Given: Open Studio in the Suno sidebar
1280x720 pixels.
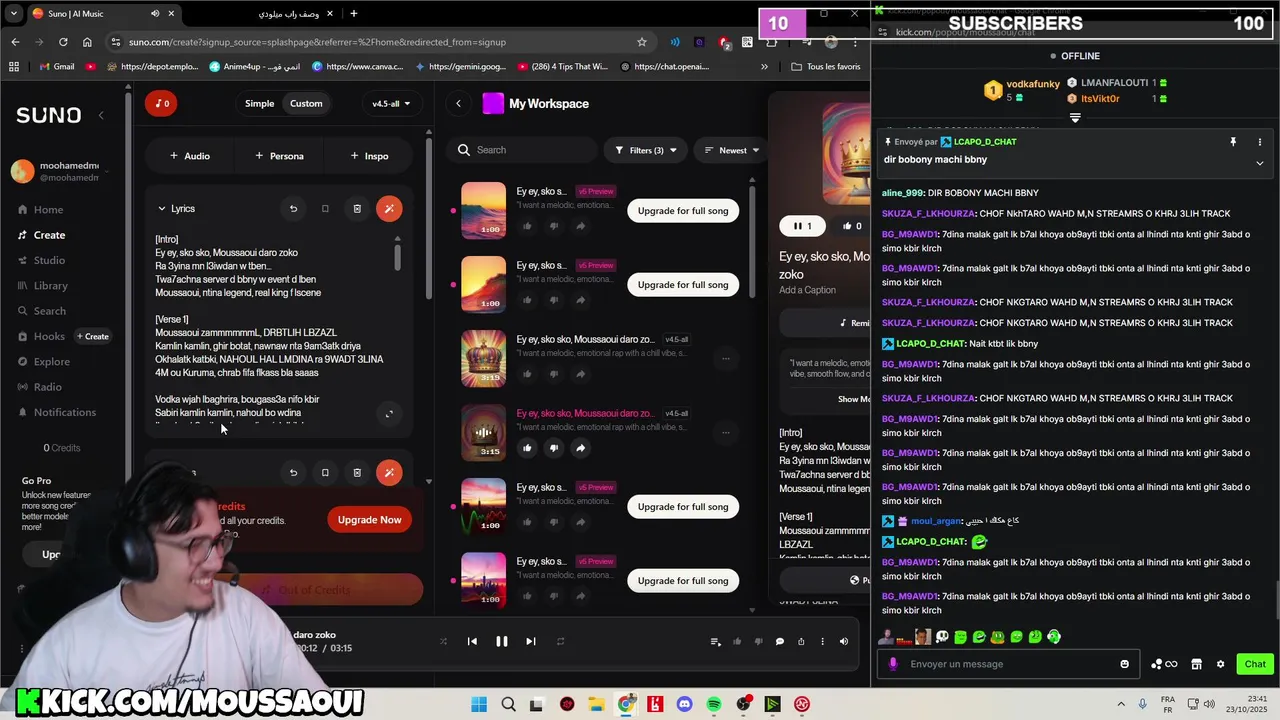Looking at the screenshot, I should click(x=40, y=260).
